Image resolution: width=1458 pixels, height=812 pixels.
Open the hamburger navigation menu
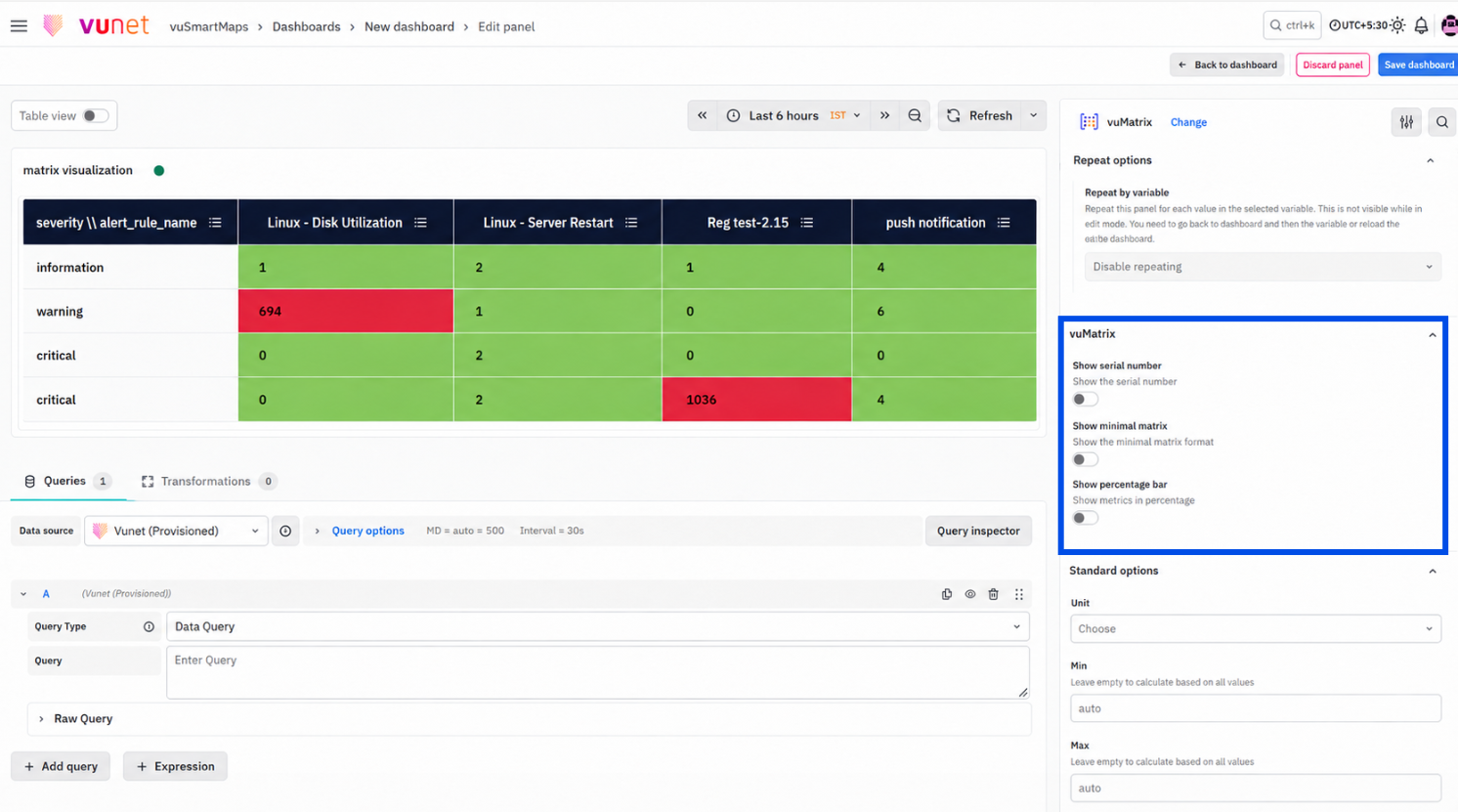tap(19, 26)
